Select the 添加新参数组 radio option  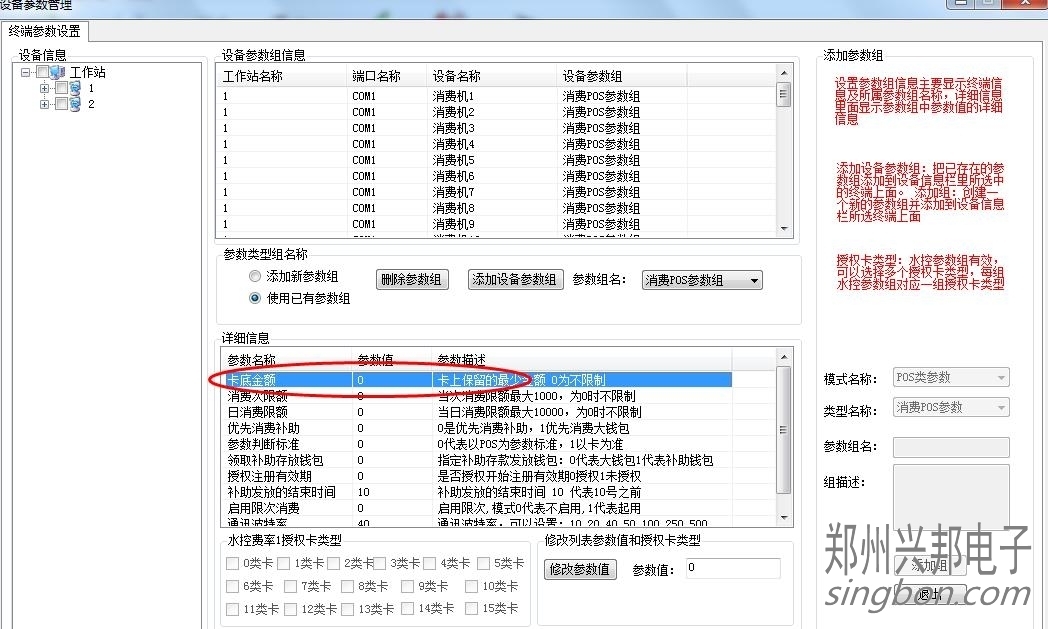[x=255, y=277]
